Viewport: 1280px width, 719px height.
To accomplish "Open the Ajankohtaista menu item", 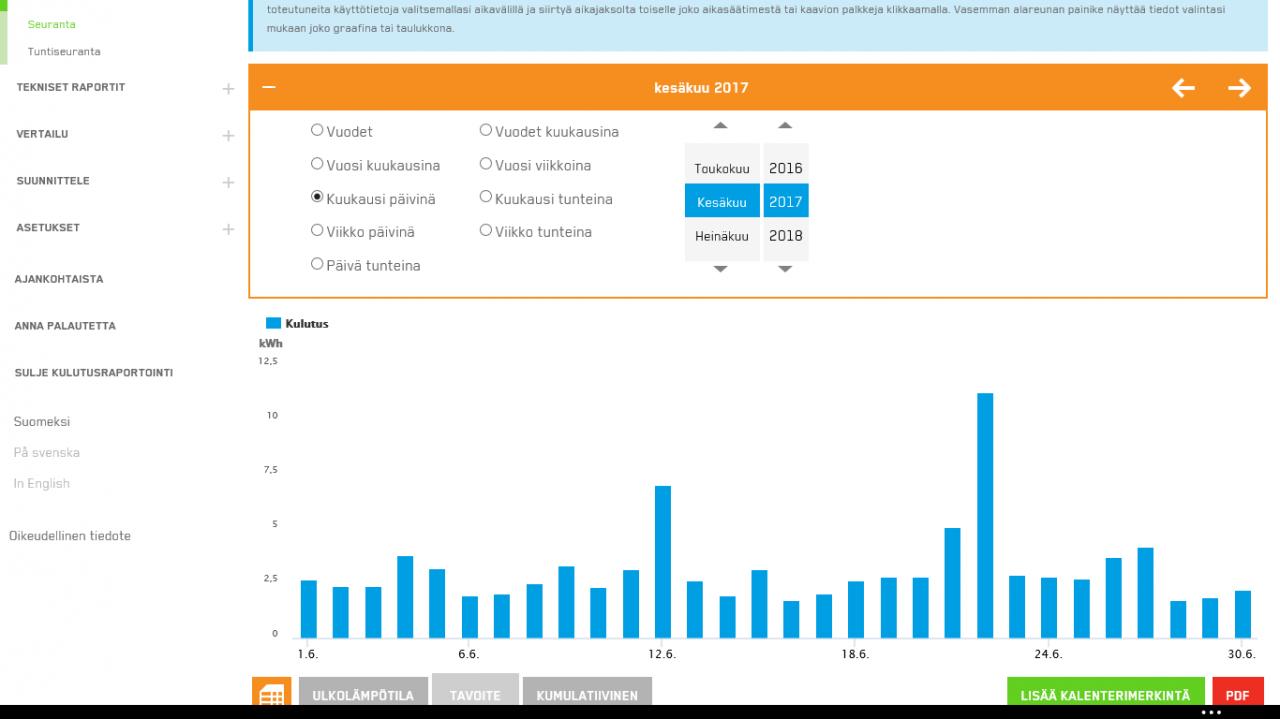I will (x=59, y=279).
